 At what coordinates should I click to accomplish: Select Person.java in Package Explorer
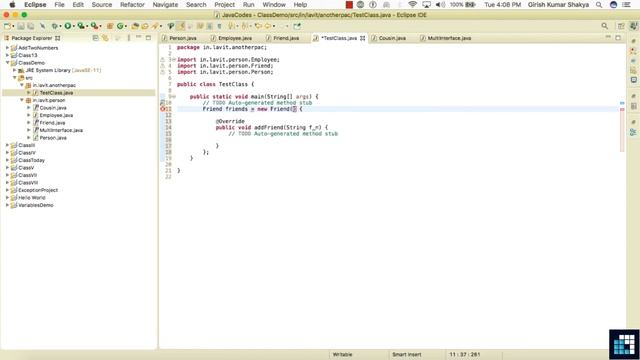click(53, 138)
